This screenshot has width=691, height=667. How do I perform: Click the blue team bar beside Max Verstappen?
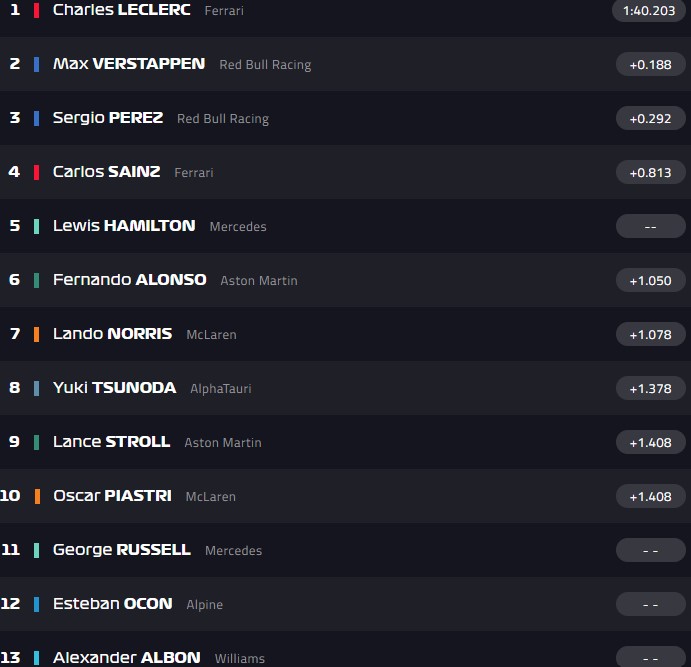click(x=37, y=64)
